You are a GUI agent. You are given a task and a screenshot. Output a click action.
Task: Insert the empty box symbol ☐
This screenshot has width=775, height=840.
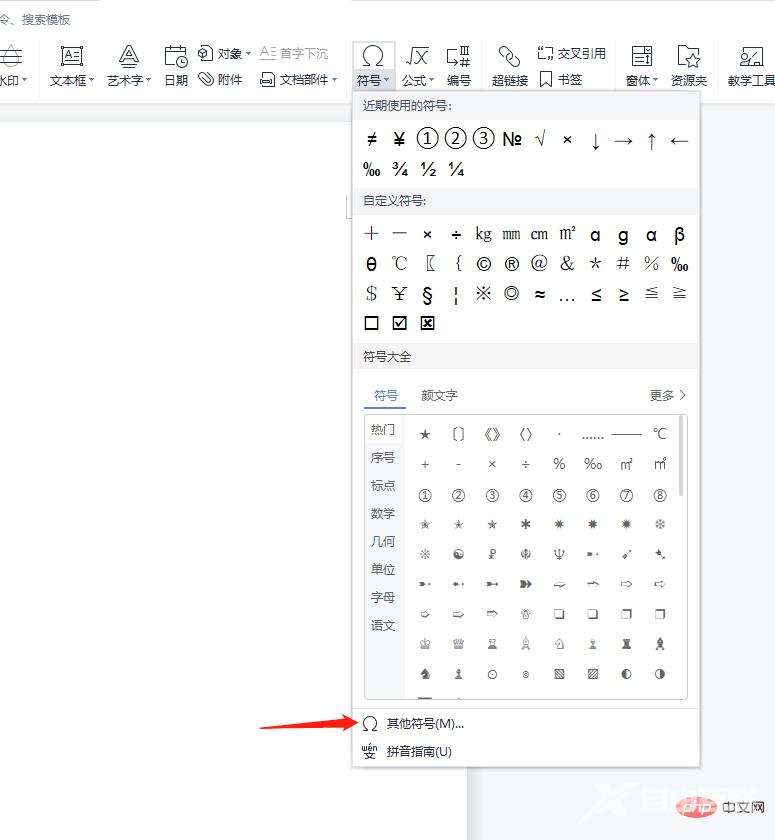(x=372, y=323)
